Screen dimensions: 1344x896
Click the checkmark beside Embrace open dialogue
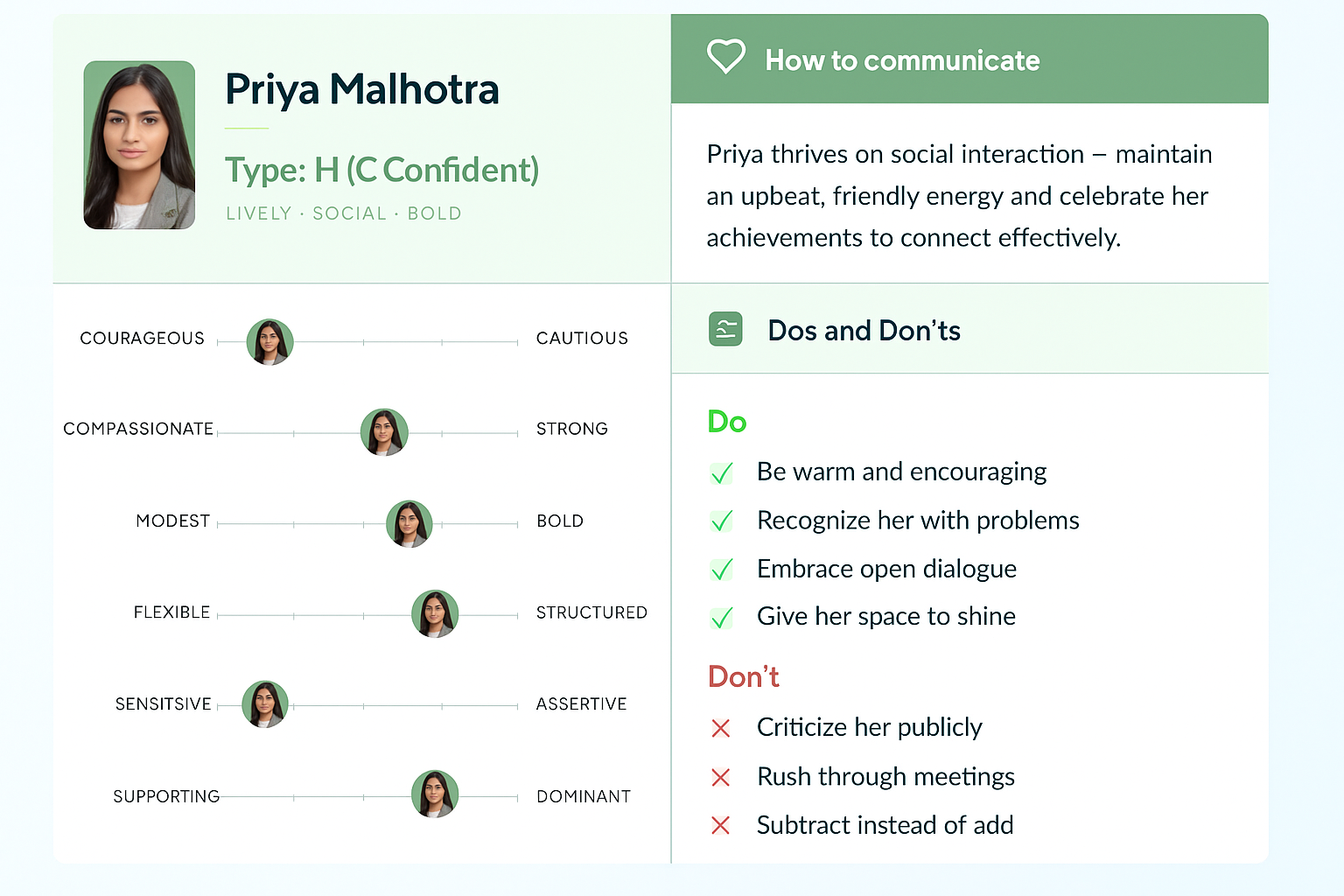(x=722, y=570)
